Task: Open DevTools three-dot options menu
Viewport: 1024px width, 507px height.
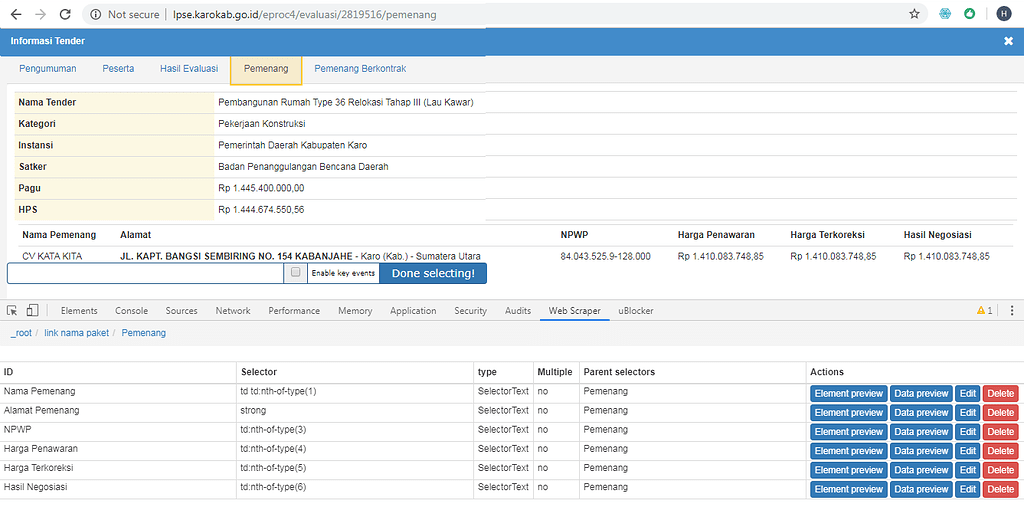Action: click(1010, 311)
